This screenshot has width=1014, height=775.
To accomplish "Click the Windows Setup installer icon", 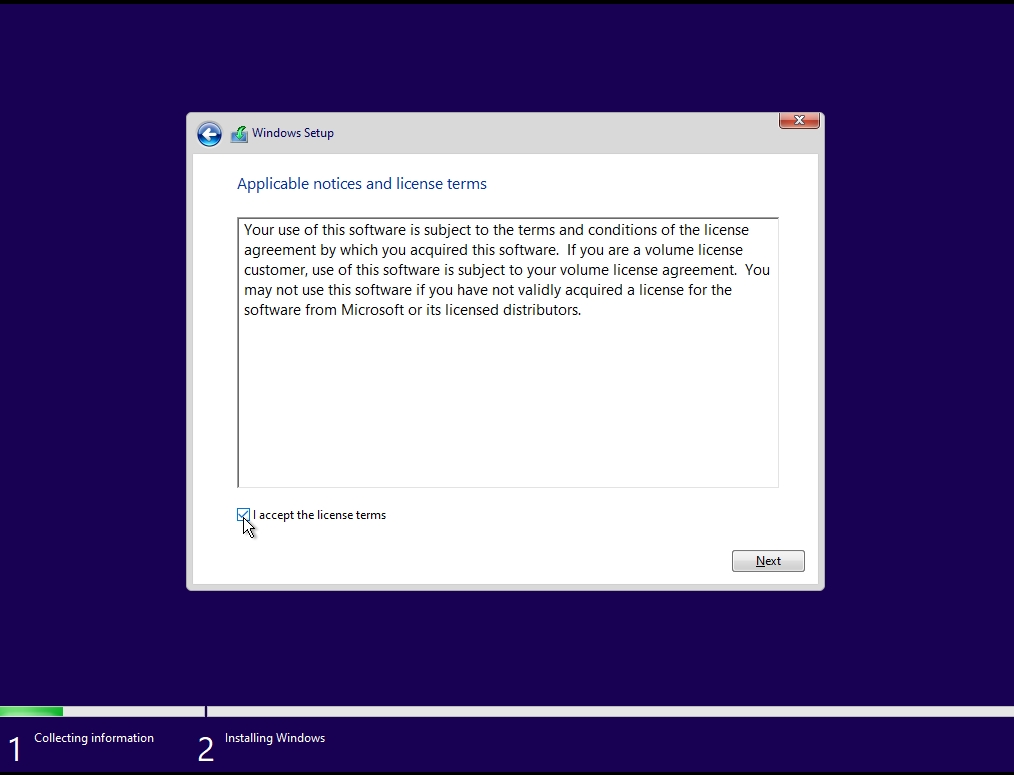I will coord(239,134).
